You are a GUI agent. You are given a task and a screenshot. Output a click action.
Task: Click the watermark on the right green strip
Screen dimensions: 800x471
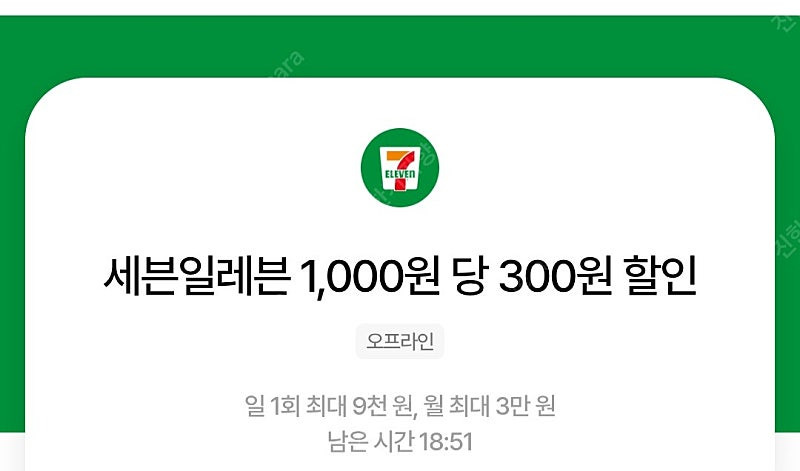coord(788,237)
